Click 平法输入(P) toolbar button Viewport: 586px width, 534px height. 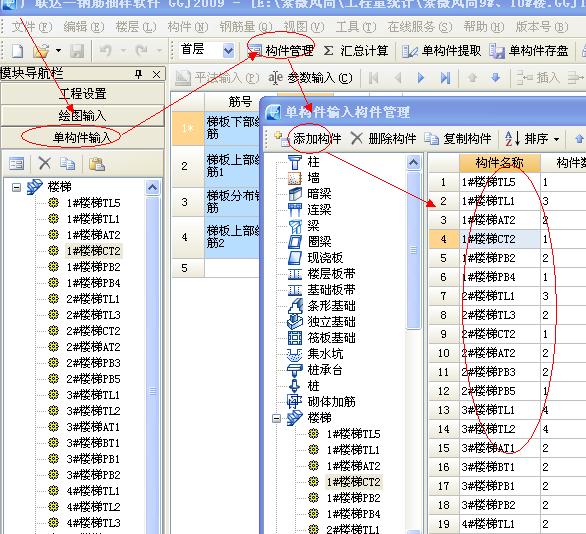(x=217, y=78)
